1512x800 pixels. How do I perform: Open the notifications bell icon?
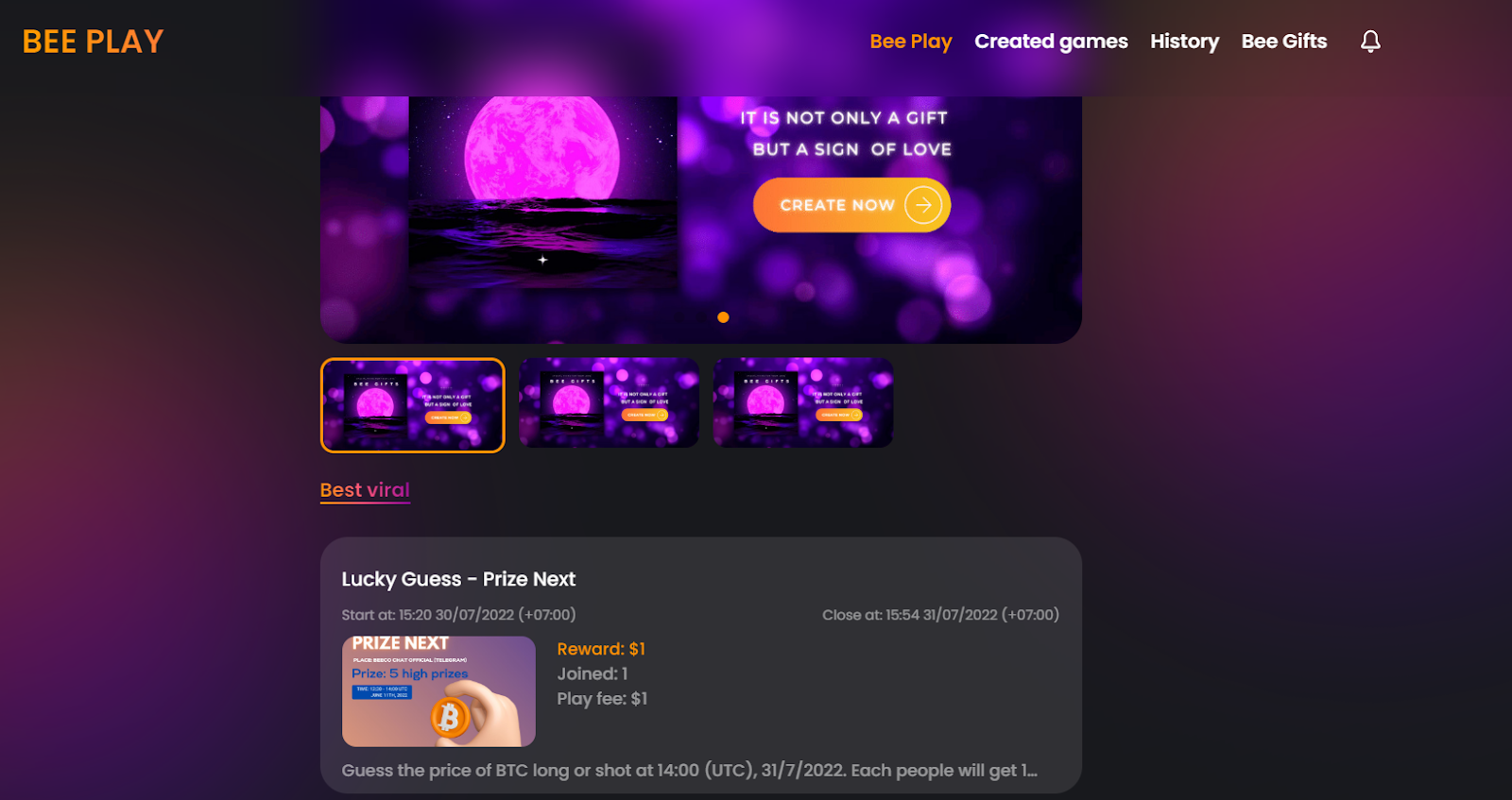(1370, 42)
